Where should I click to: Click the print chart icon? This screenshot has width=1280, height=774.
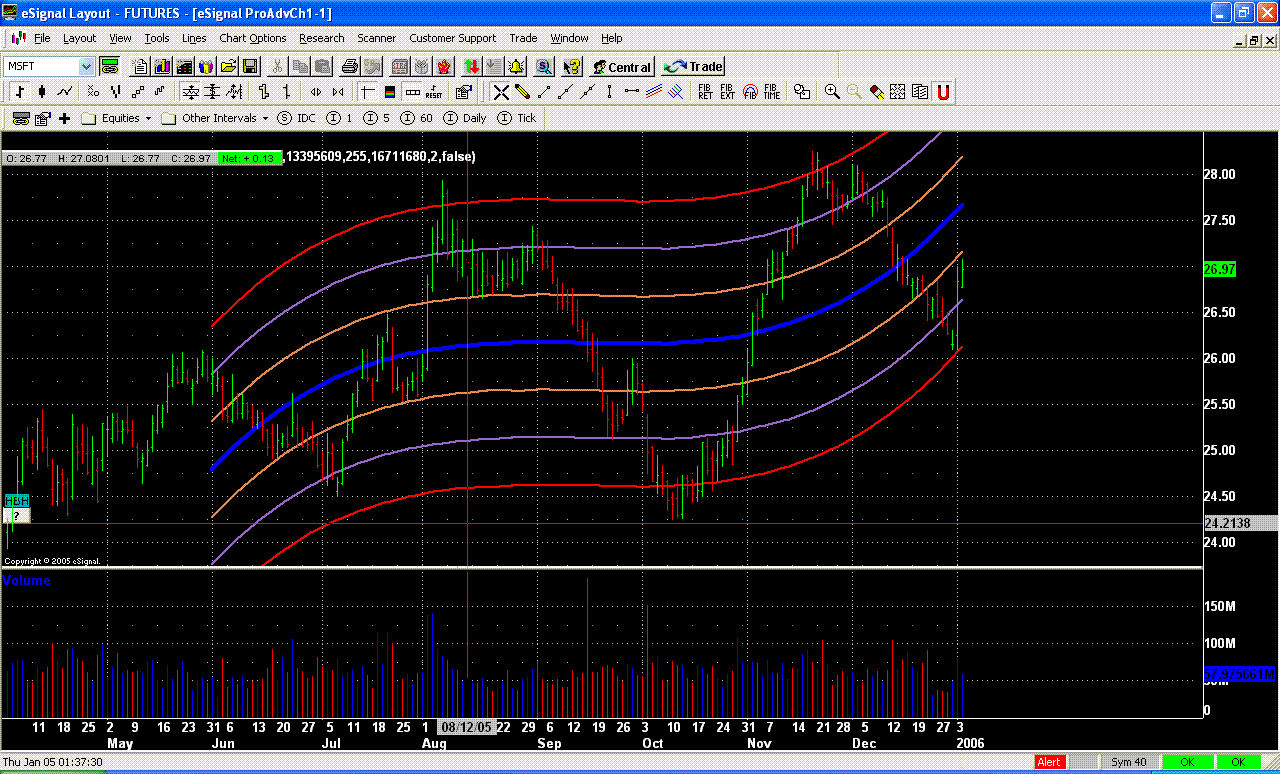350,66
